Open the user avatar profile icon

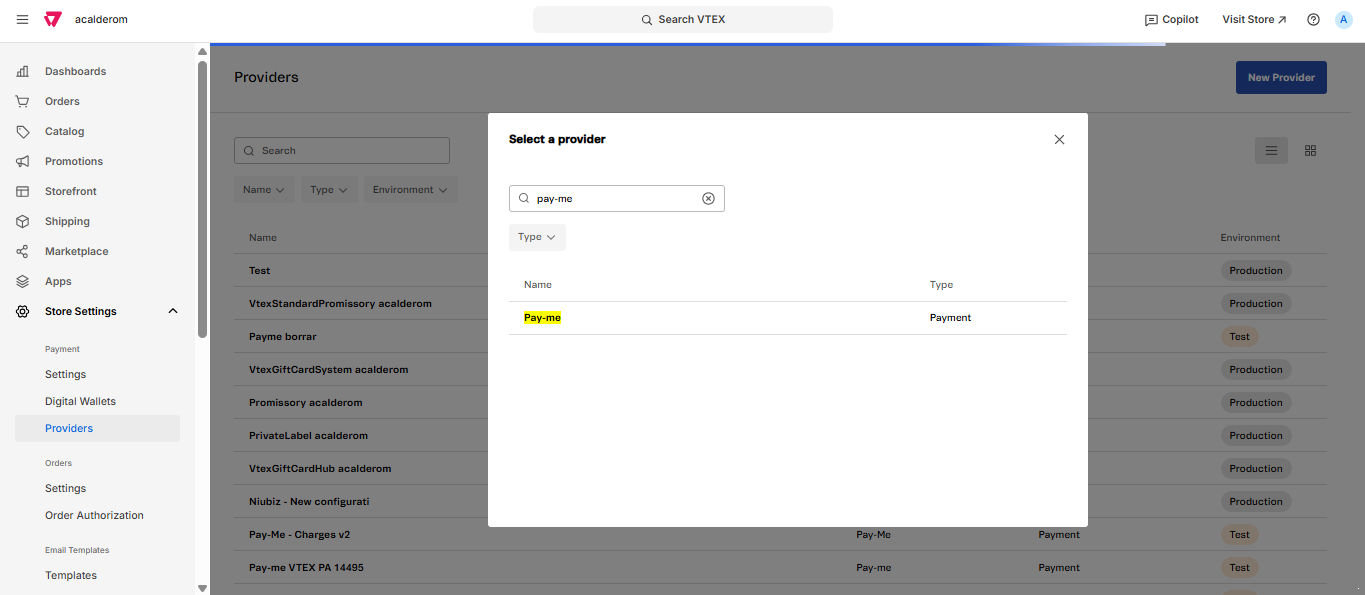[1343, 20]
